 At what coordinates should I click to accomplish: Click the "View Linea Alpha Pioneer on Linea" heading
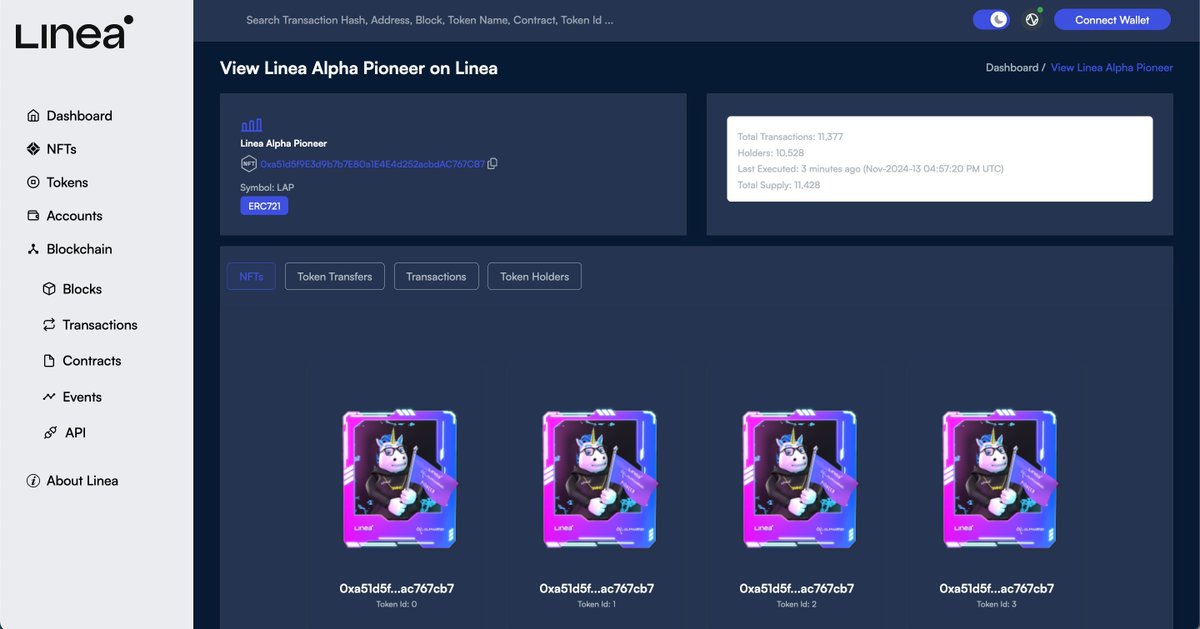click(359, 68)
